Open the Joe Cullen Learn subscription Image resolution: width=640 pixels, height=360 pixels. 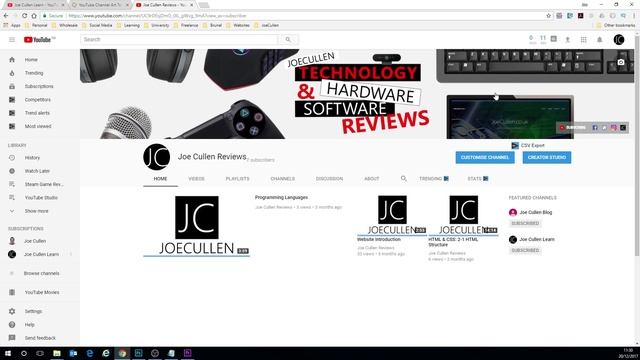[40, 254]
